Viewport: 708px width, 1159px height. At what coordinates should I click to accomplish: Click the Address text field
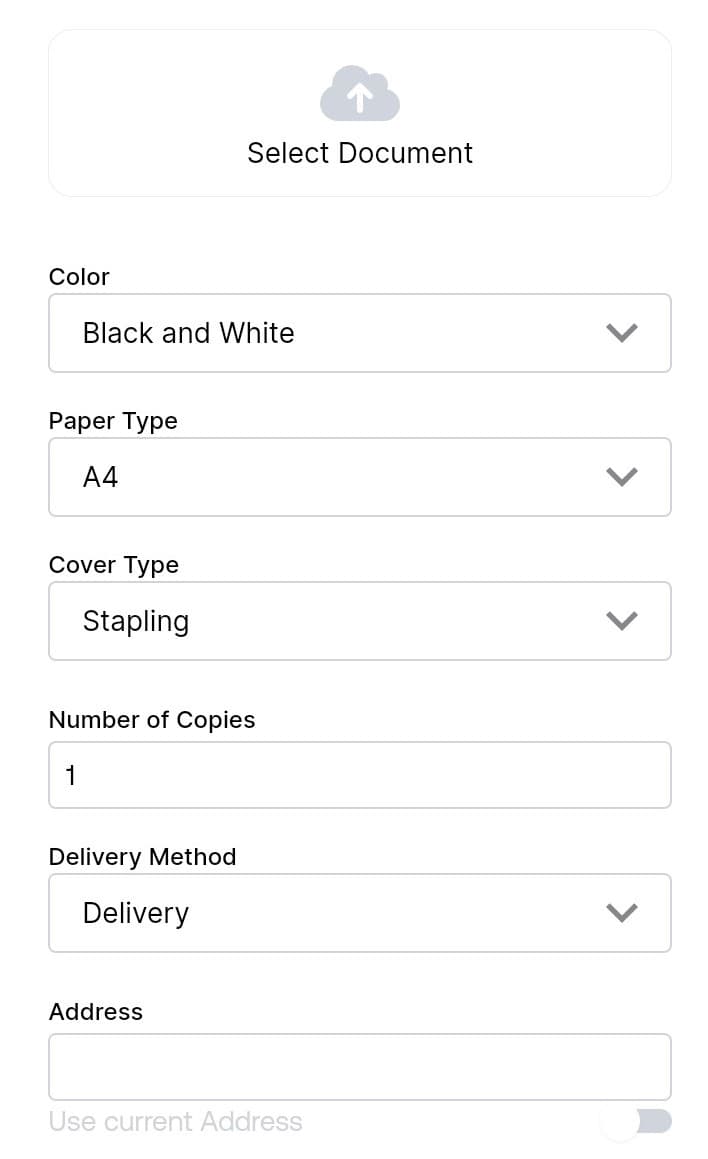(360, 1067)
